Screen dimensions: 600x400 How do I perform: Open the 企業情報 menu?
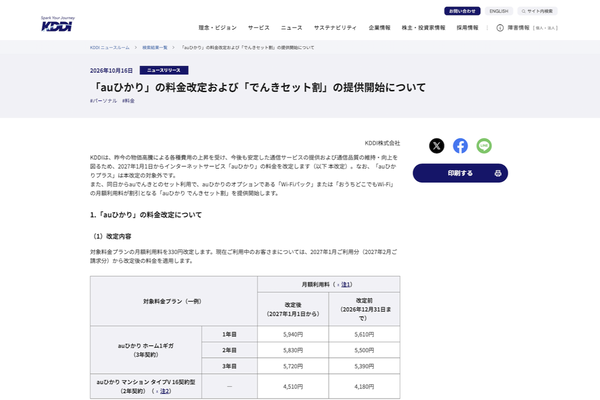point(379,28)
